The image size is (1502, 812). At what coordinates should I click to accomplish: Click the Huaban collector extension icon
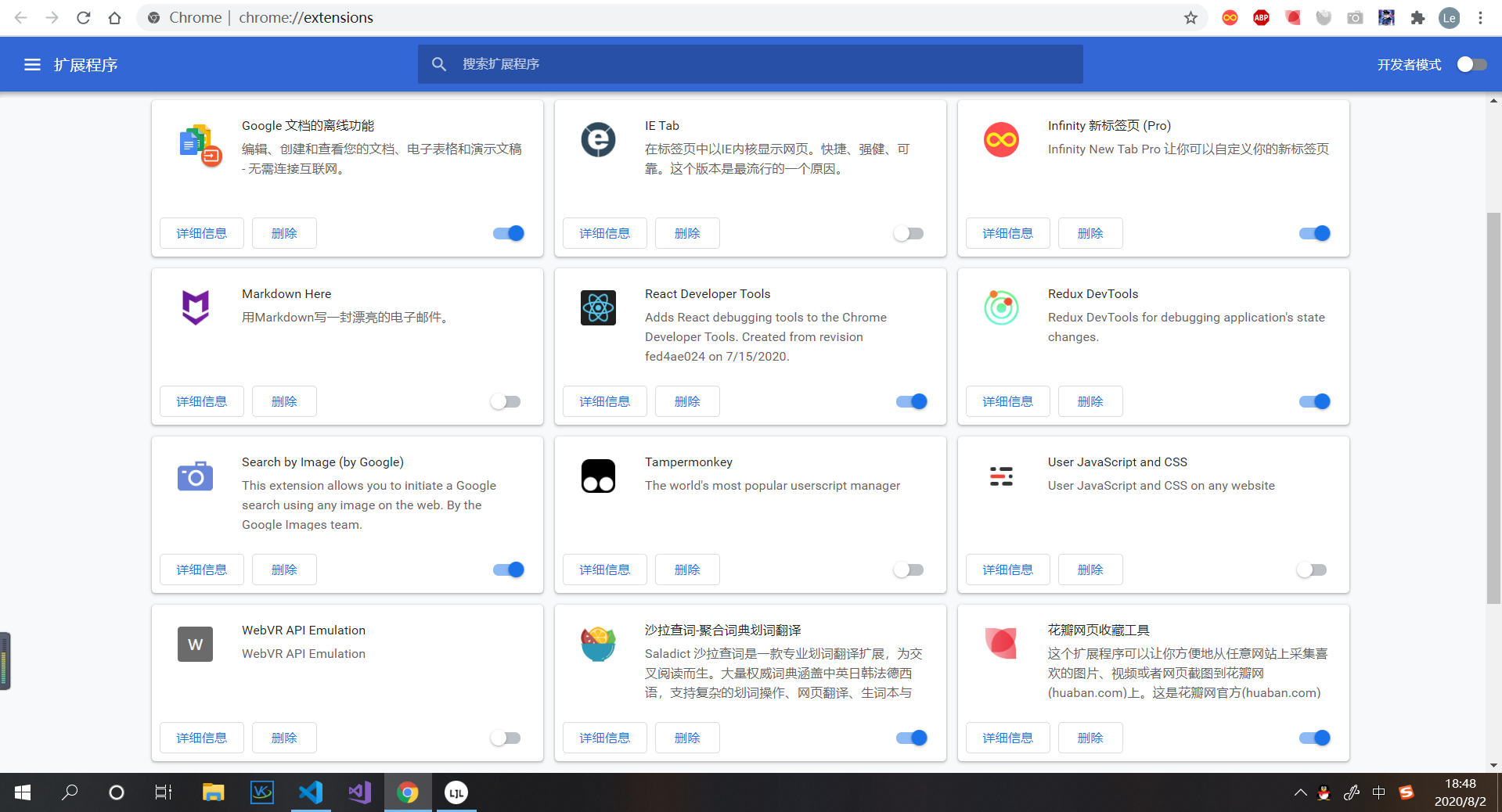pyautogui.click(x=1001, y=643)
